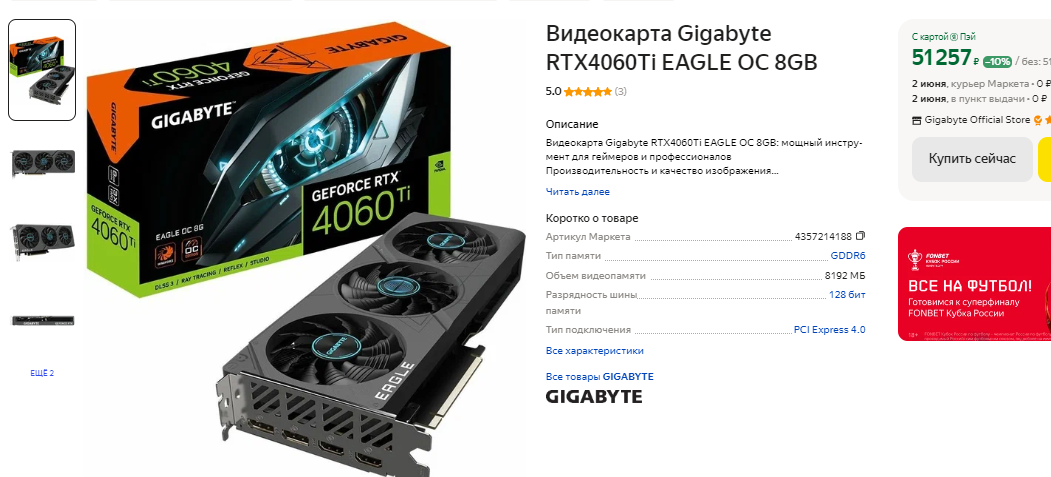
Task: Expand more photos via ЕЩЕ 2
Action: coord(42,373)
